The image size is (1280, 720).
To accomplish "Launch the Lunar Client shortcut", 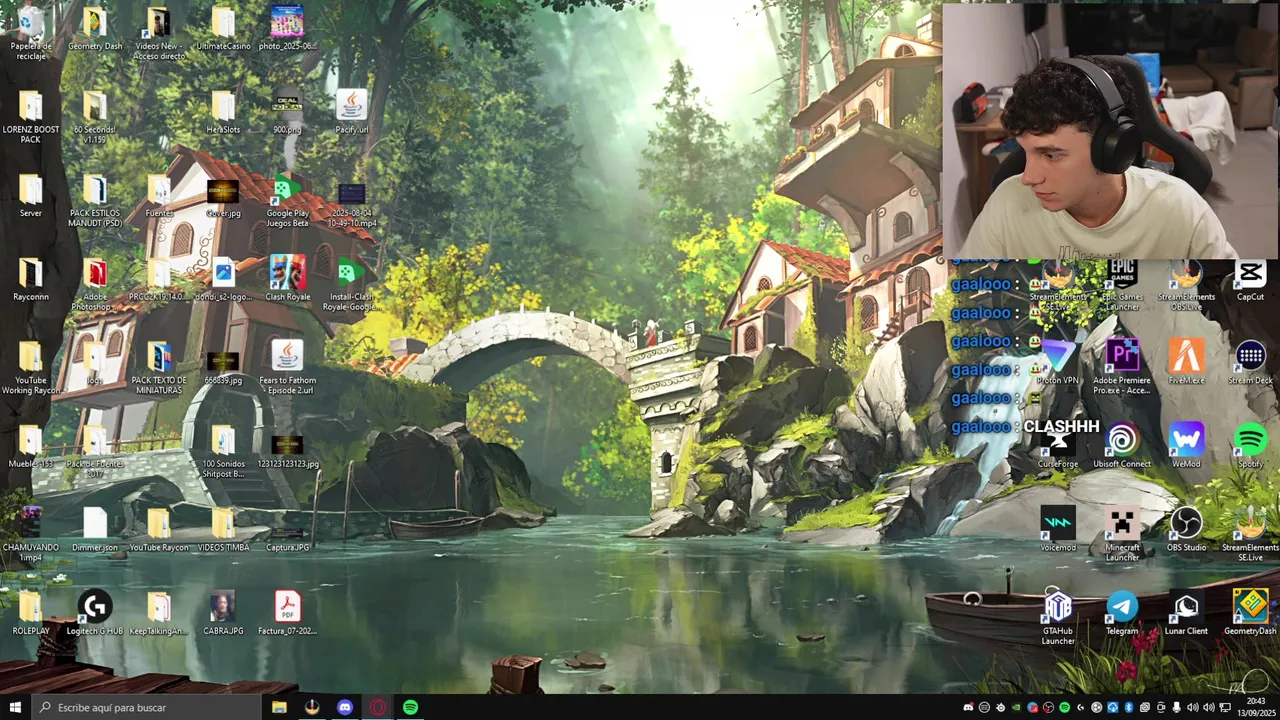I will coord(1186,613).
